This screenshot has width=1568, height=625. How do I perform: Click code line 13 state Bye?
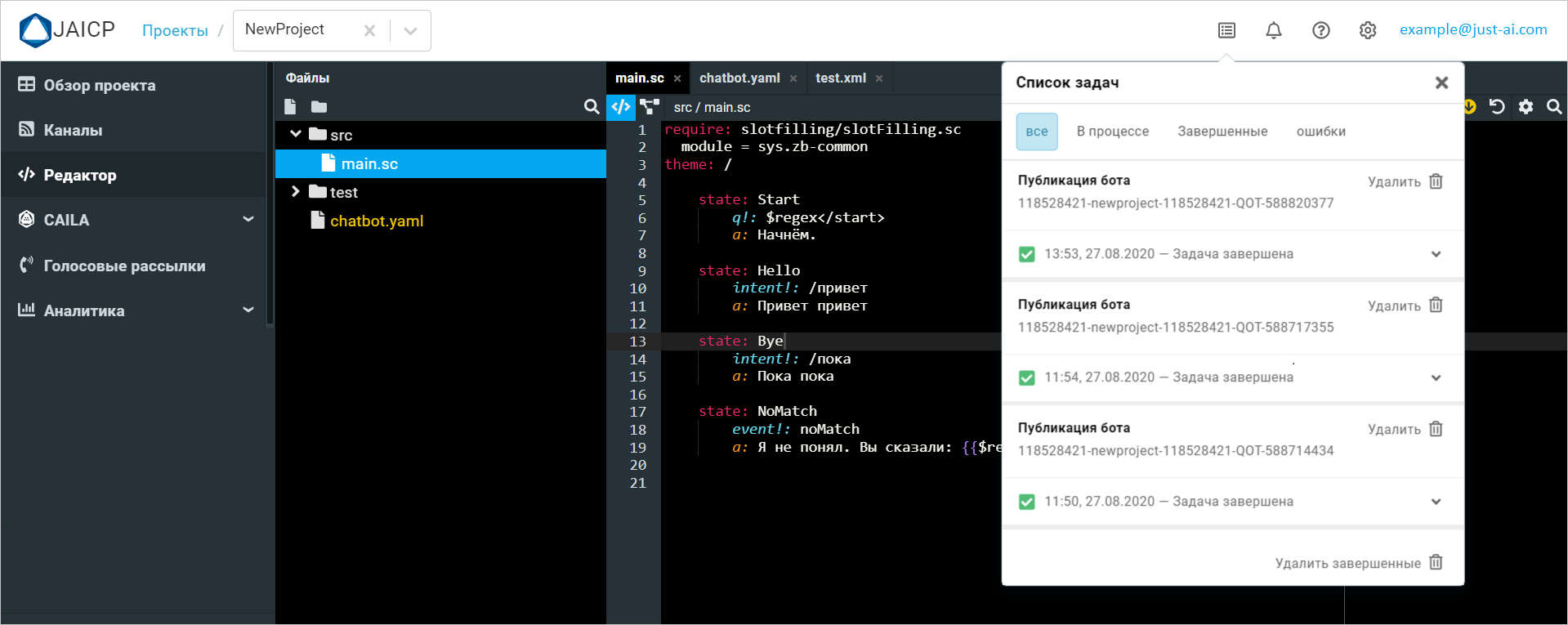click(x=740, y=341)
